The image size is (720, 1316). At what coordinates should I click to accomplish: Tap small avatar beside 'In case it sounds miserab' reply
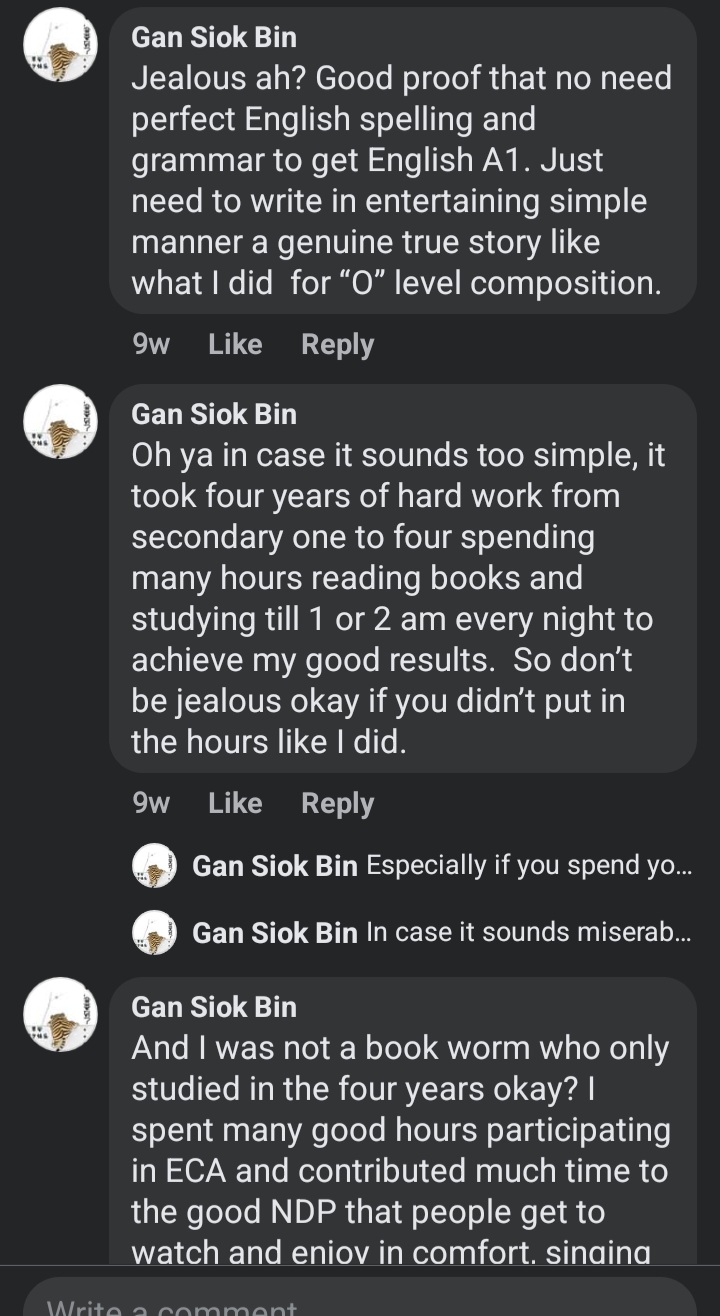click(x=154, y=933)
